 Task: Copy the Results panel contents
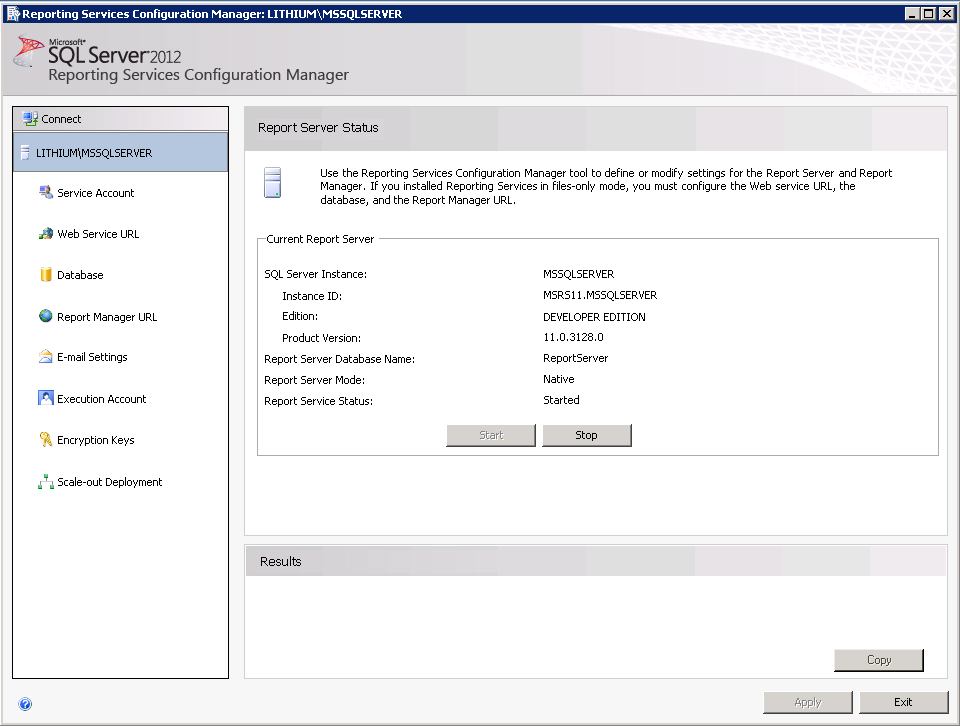[878, 660]
